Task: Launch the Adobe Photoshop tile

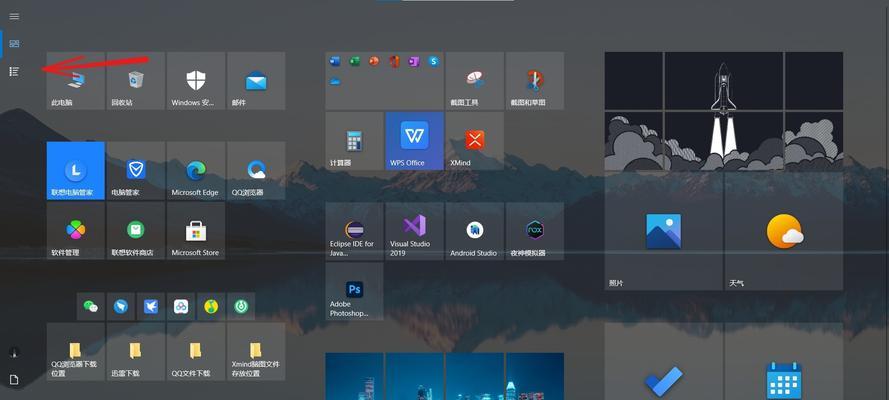Action: tap(354, 291)
